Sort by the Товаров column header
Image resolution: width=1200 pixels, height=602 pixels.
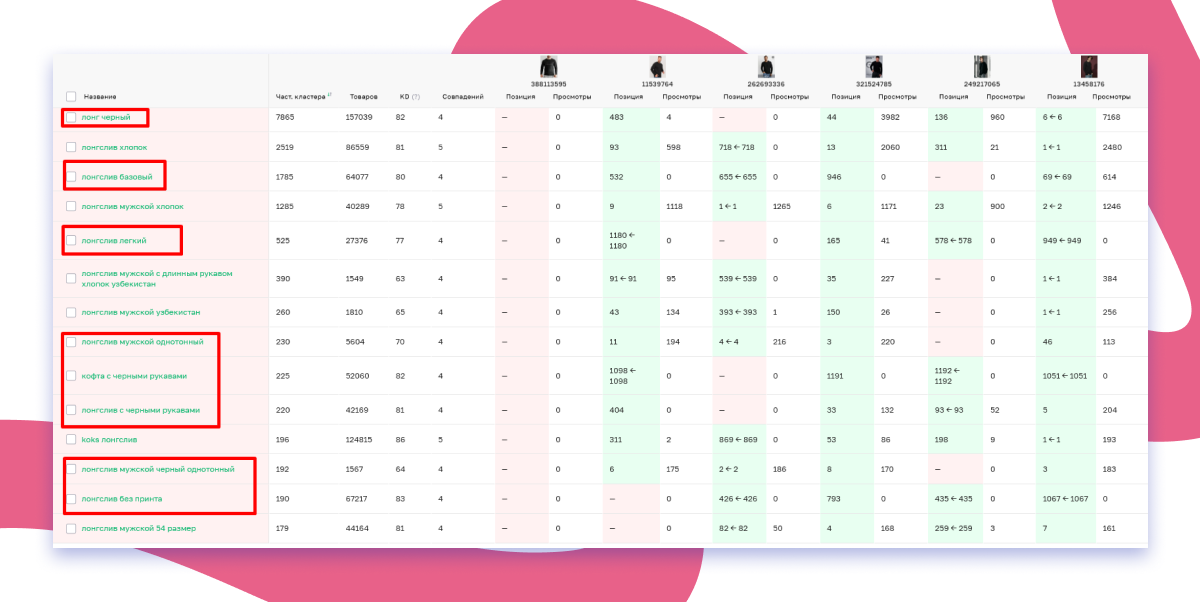pyautogui.click(x=364, y=97)
